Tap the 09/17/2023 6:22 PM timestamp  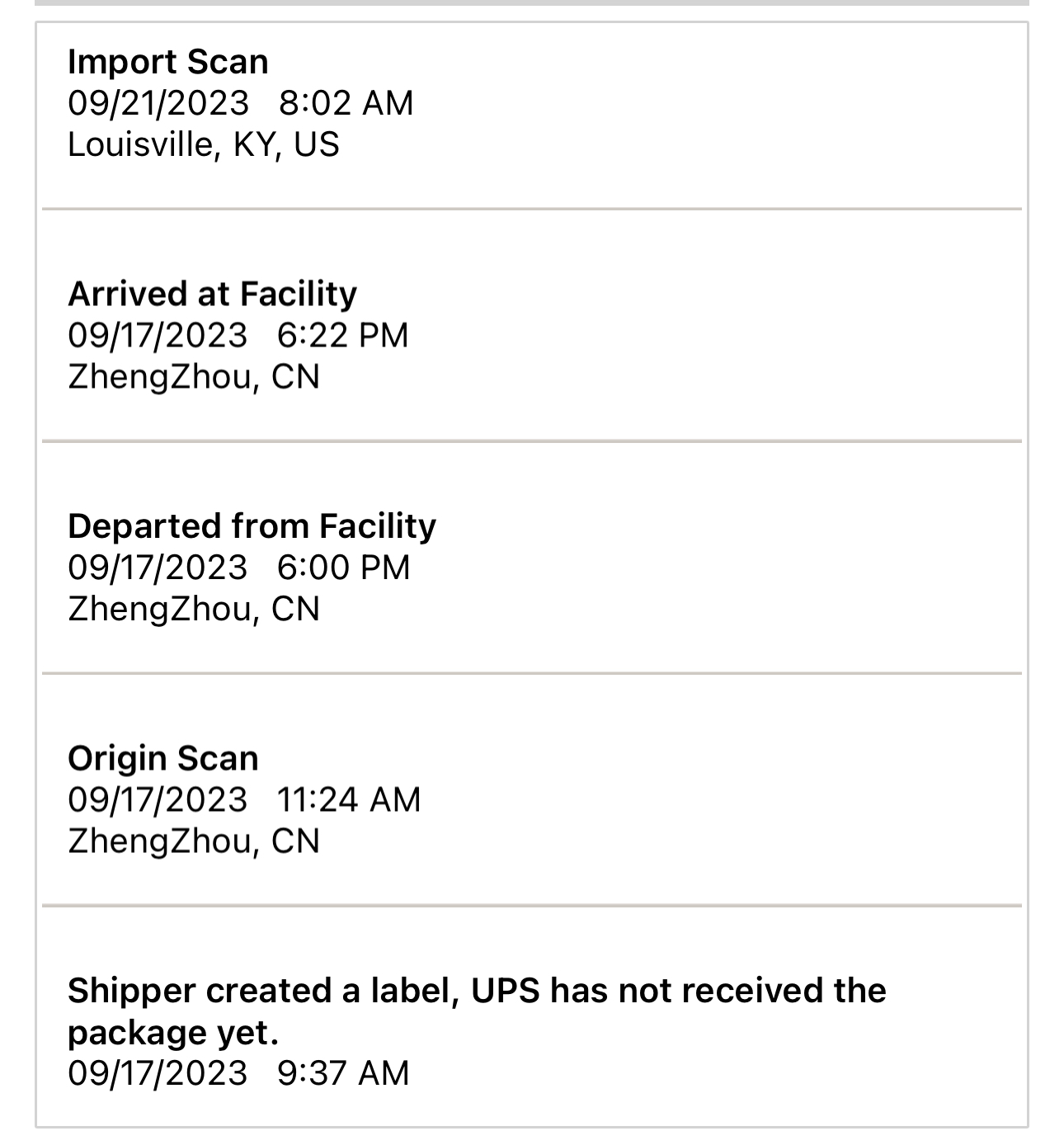click(238, 335)
